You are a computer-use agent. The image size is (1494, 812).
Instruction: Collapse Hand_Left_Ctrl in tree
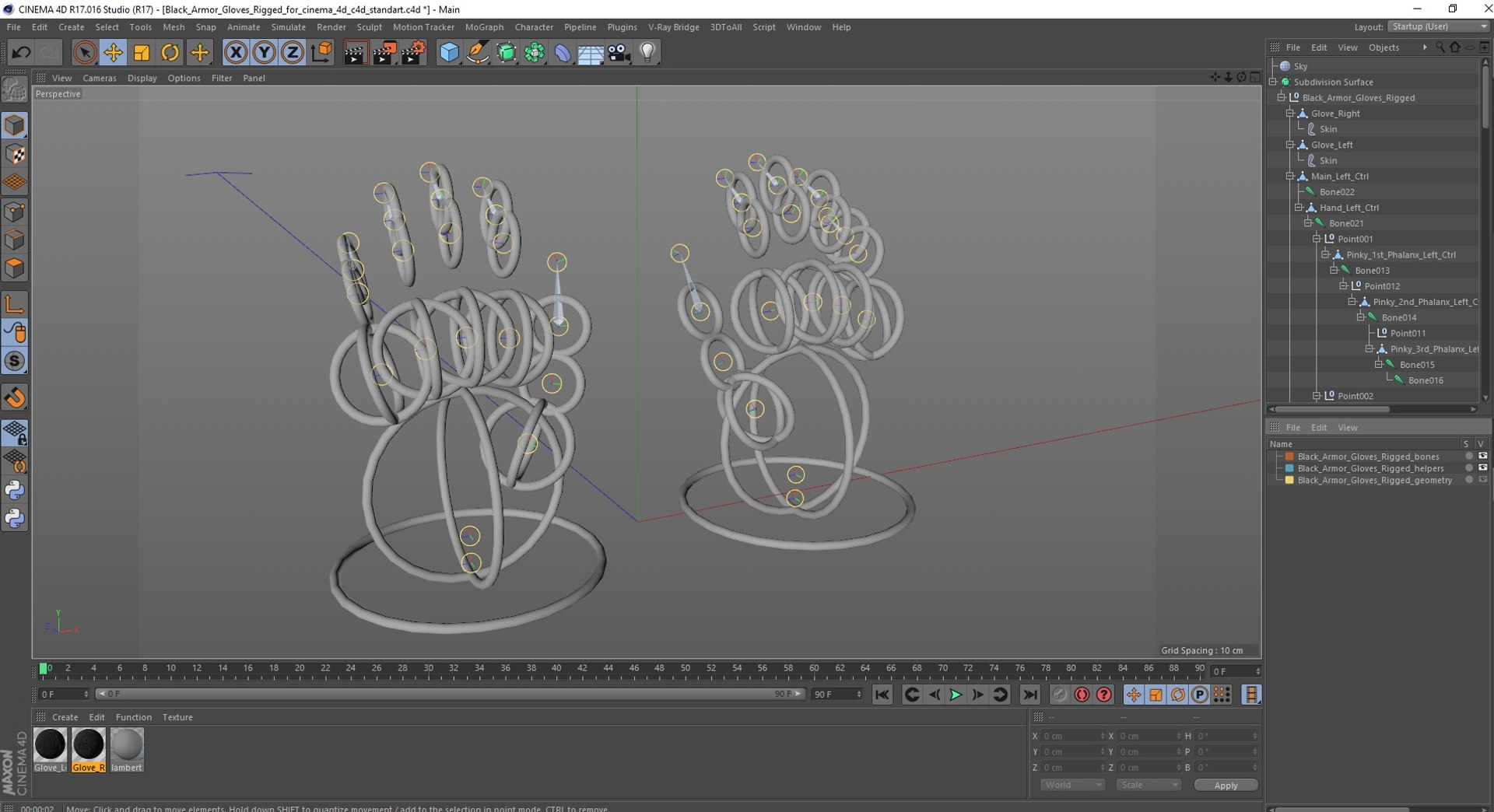(x=1299, y=207)
